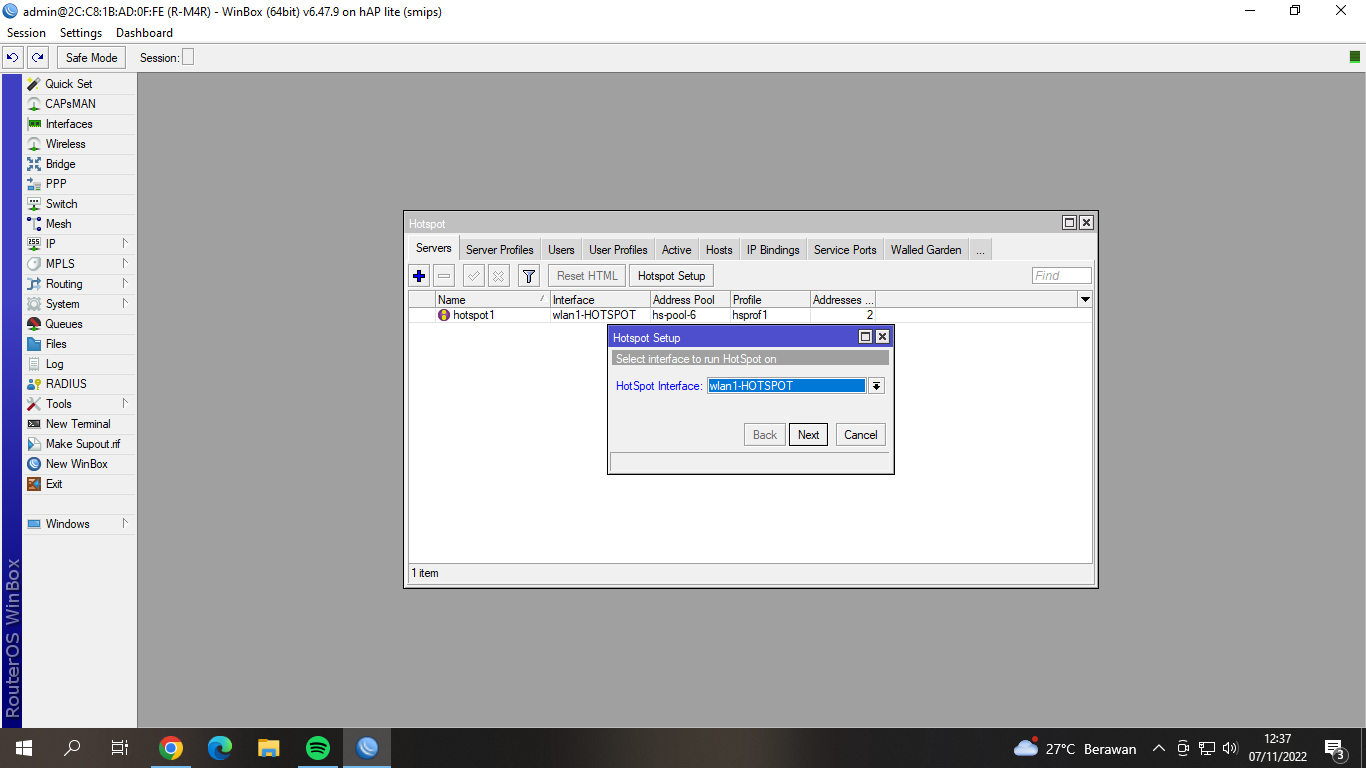The image size is (1366, 768).
Task: Click Cancel in Hotspot Setup dialog
Action: coord(860,435)
